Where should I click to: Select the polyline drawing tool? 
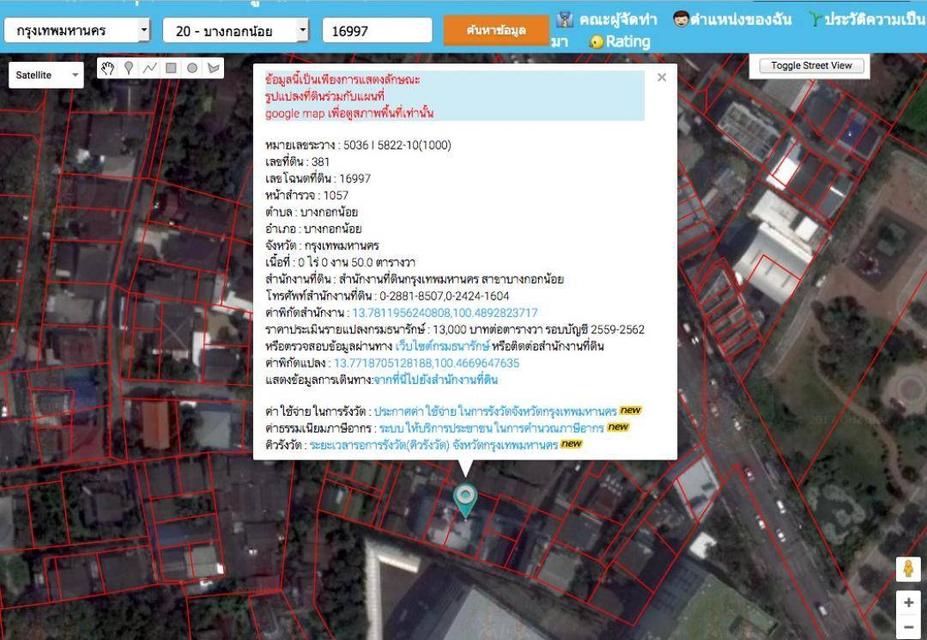150,69
